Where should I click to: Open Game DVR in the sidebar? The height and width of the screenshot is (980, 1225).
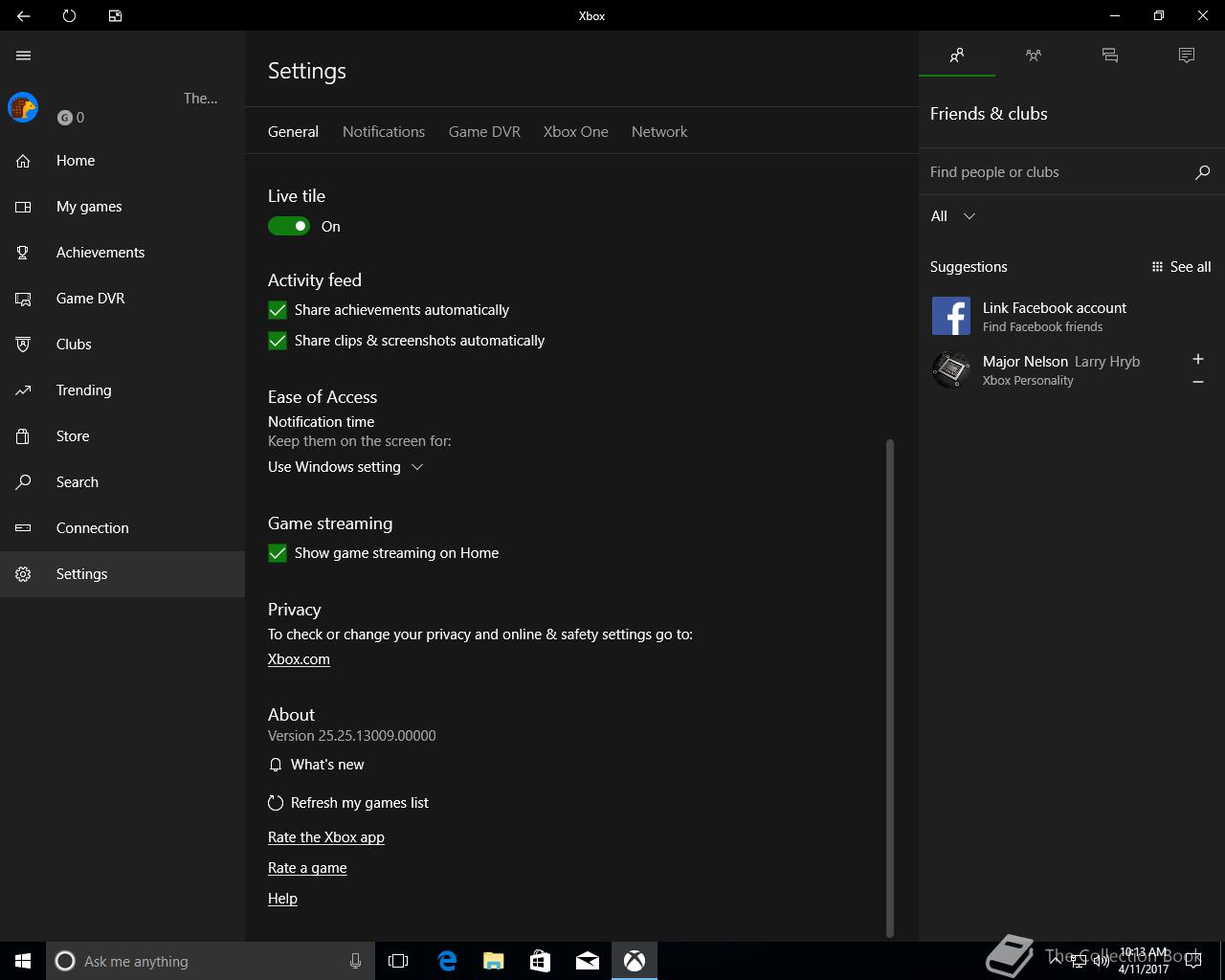122,299
